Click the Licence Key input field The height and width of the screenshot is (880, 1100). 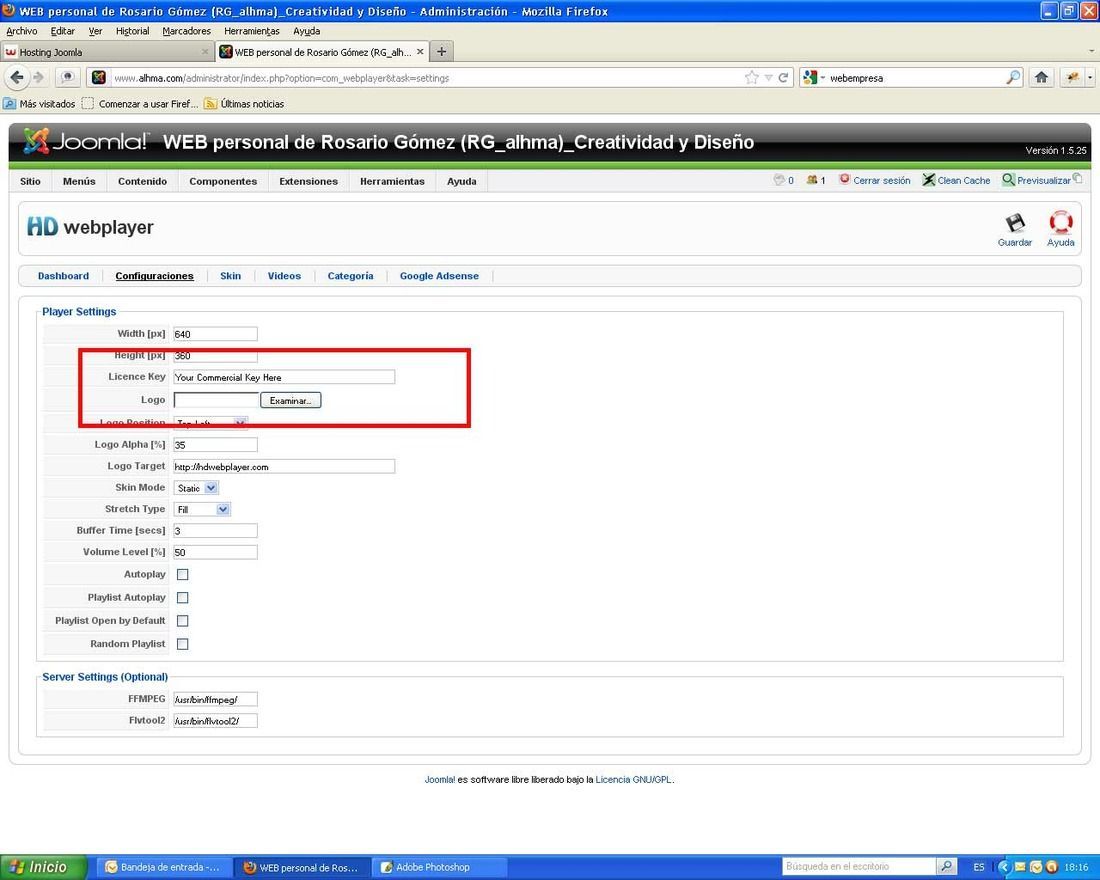click(x=284, y=377)
